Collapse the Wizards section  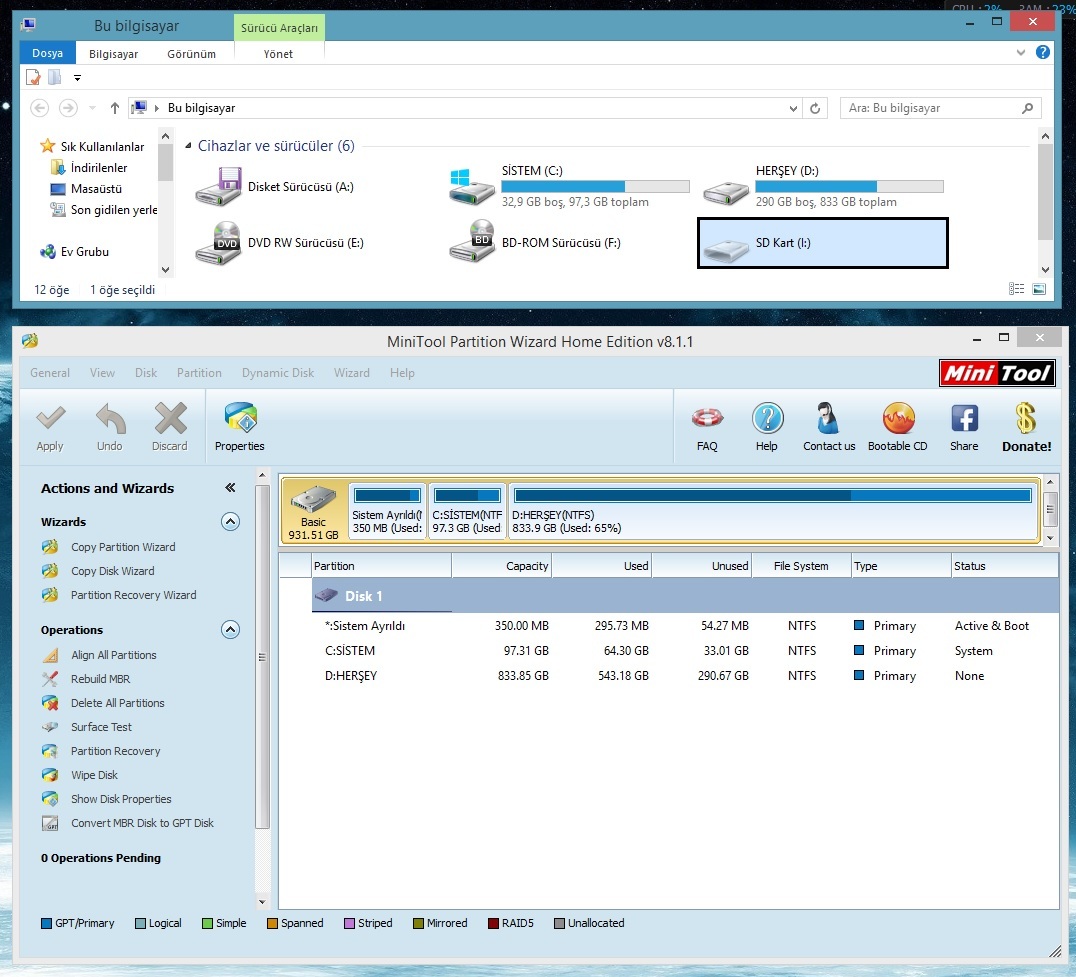(x=230, y=522)
